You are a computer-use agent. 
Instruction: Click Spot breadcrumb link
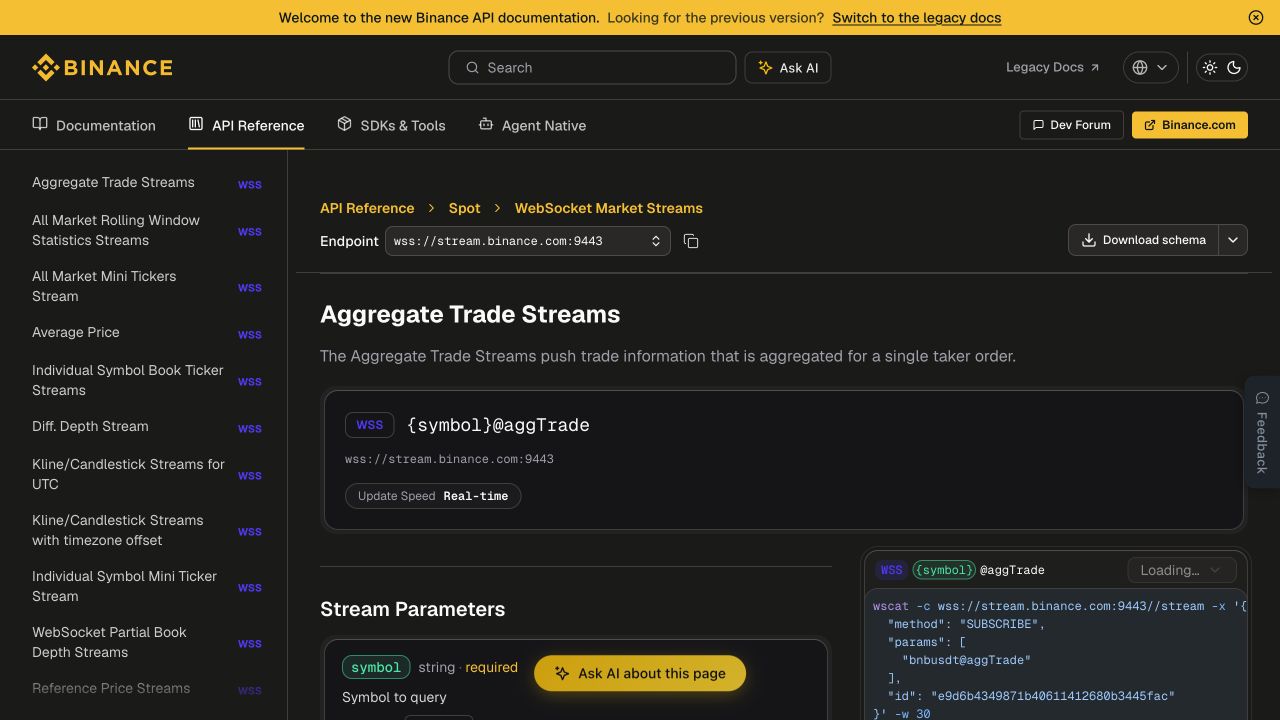coord(464,208)
